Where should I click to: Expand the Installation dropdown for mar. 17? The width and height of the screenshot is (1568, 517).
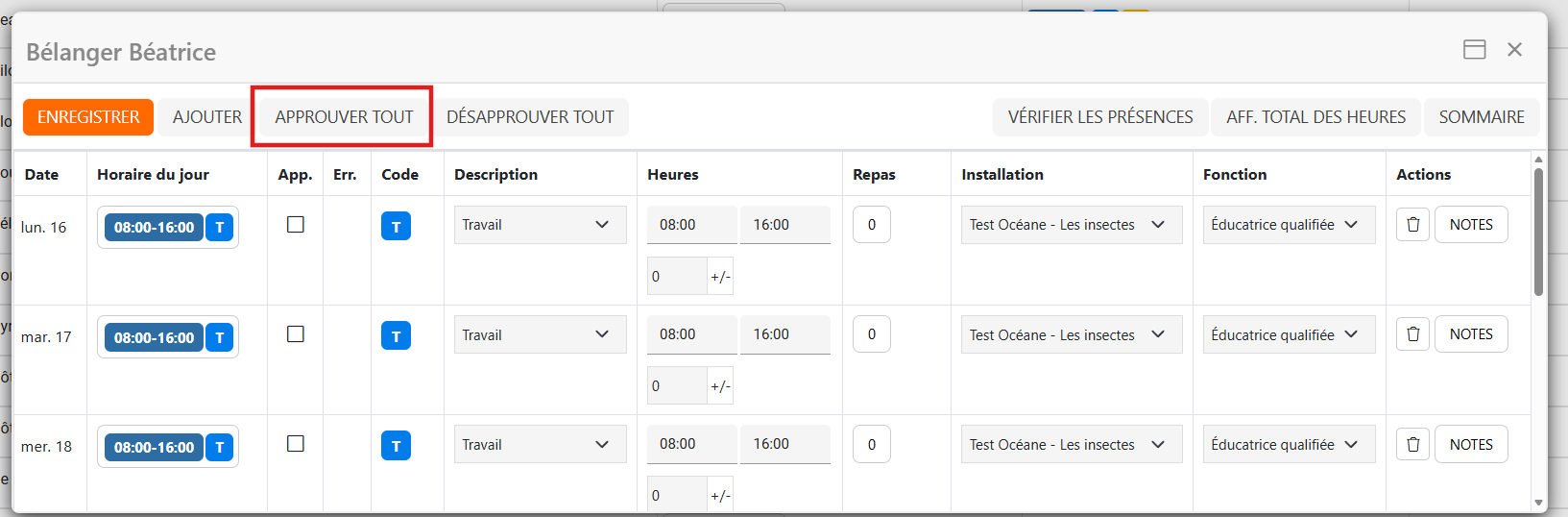pyautogui.click(x=1071, y=334)
